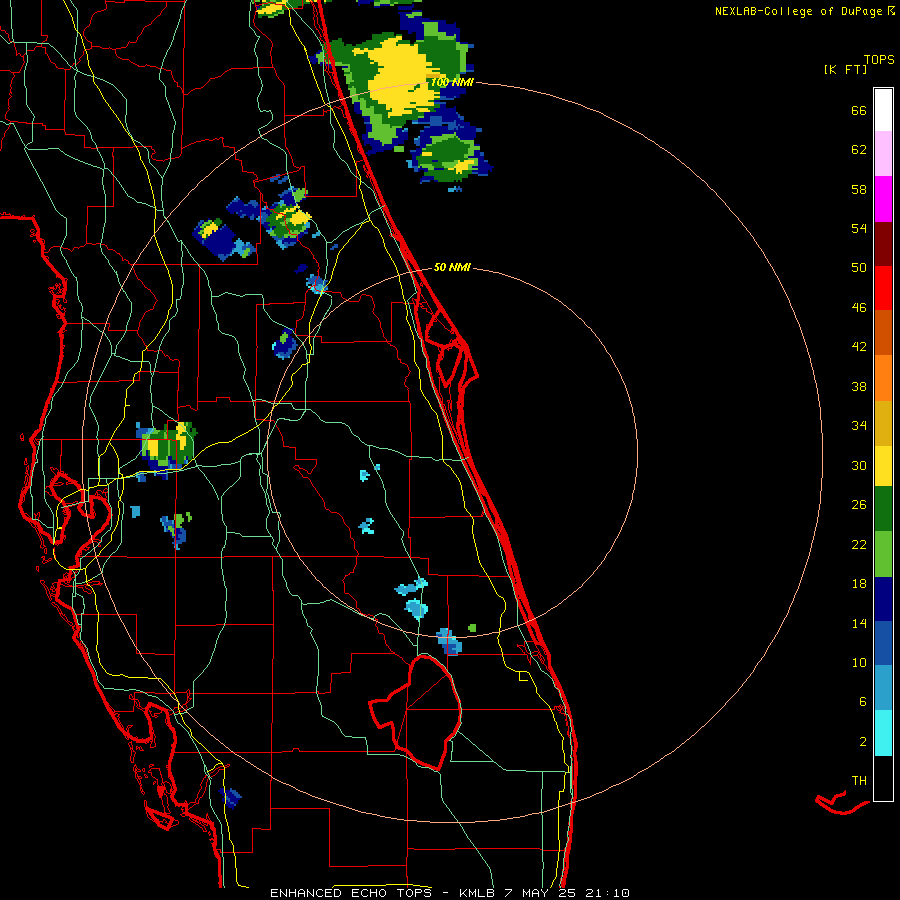Click the Lake Okeechobee outline on the map

pyautogui.click(x=415, y=712)
